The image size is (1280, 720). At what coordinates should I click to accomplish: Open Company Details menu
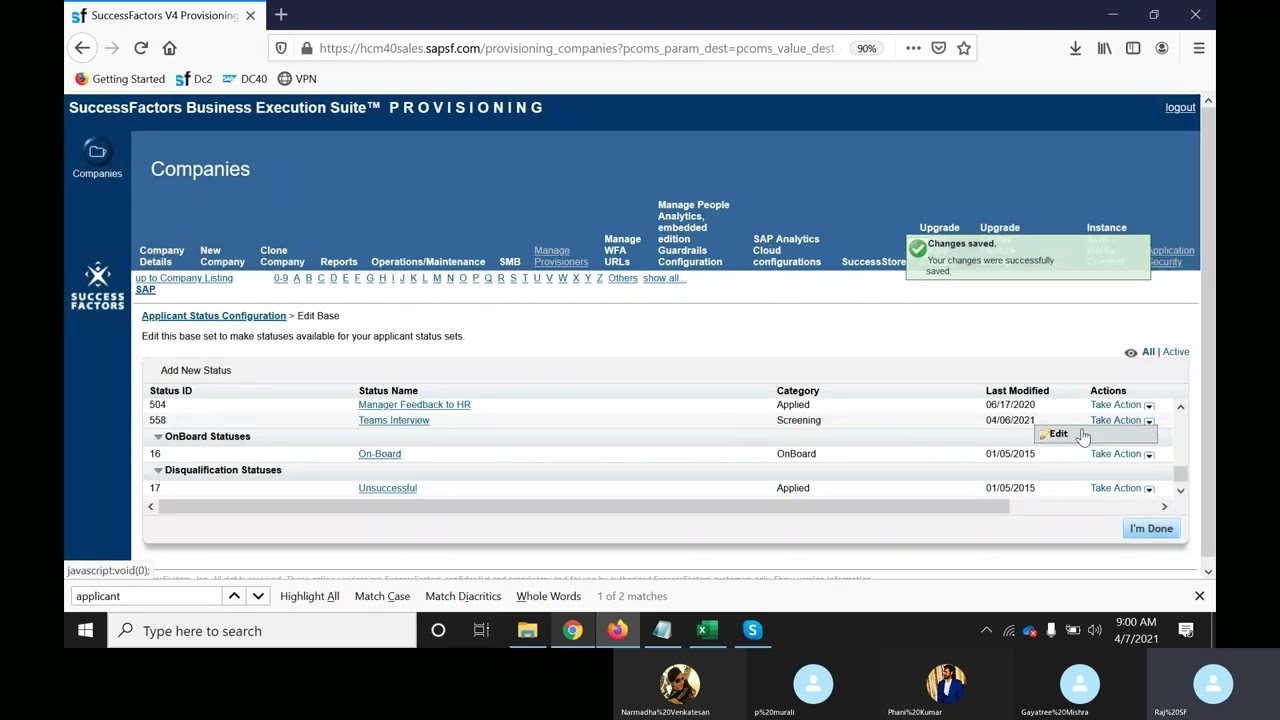(162, 256)
